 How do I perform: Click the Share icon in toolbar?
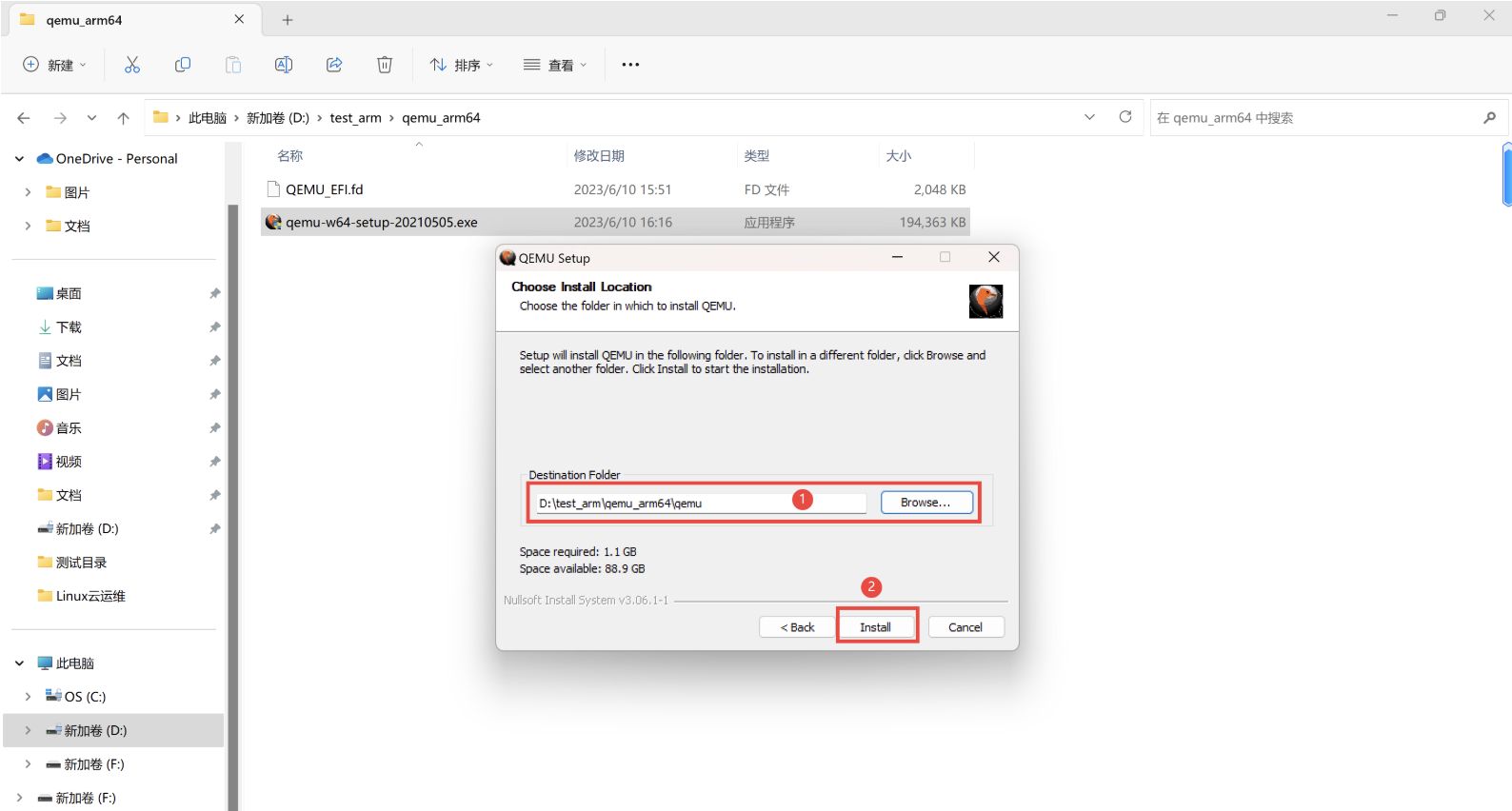point(334,65)
